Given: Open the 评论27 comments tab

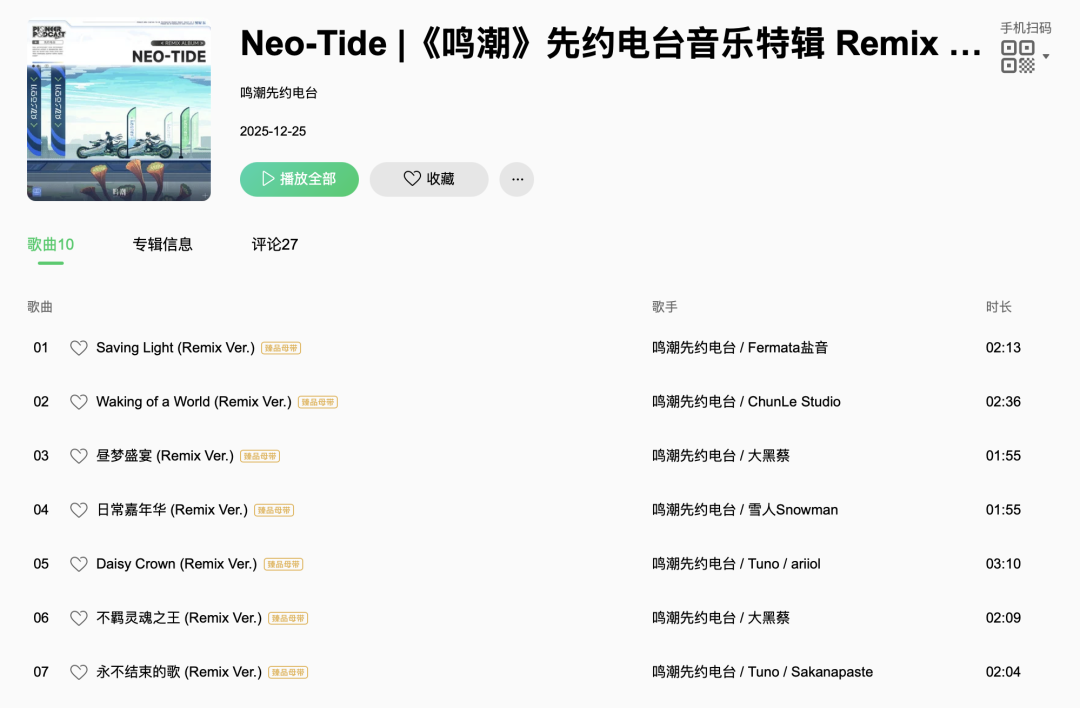Looking at the screenshot, I should (275, 244).
